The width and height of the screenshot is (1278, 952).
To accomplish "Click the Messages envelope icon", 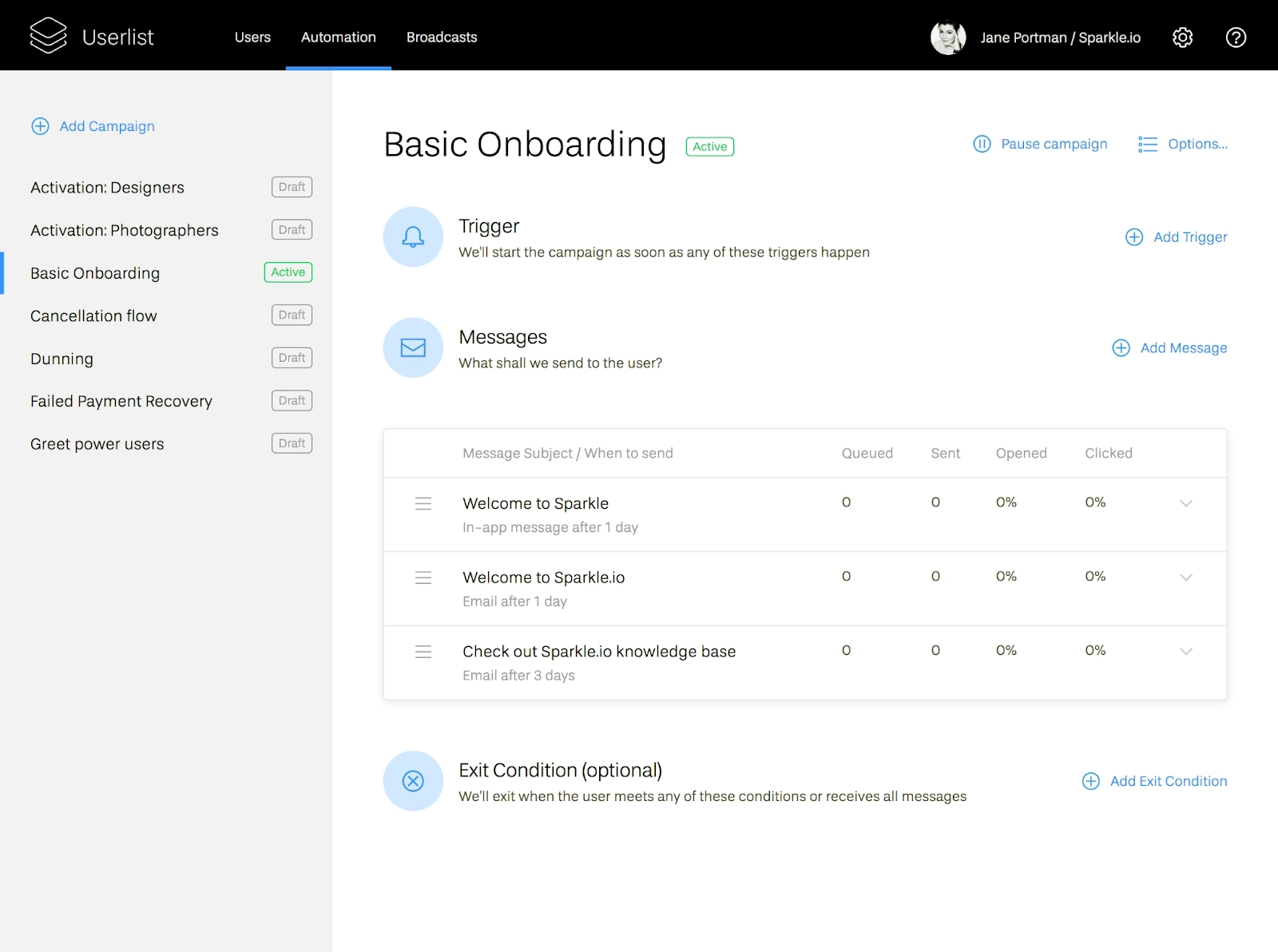I will [x=413, y=347].
